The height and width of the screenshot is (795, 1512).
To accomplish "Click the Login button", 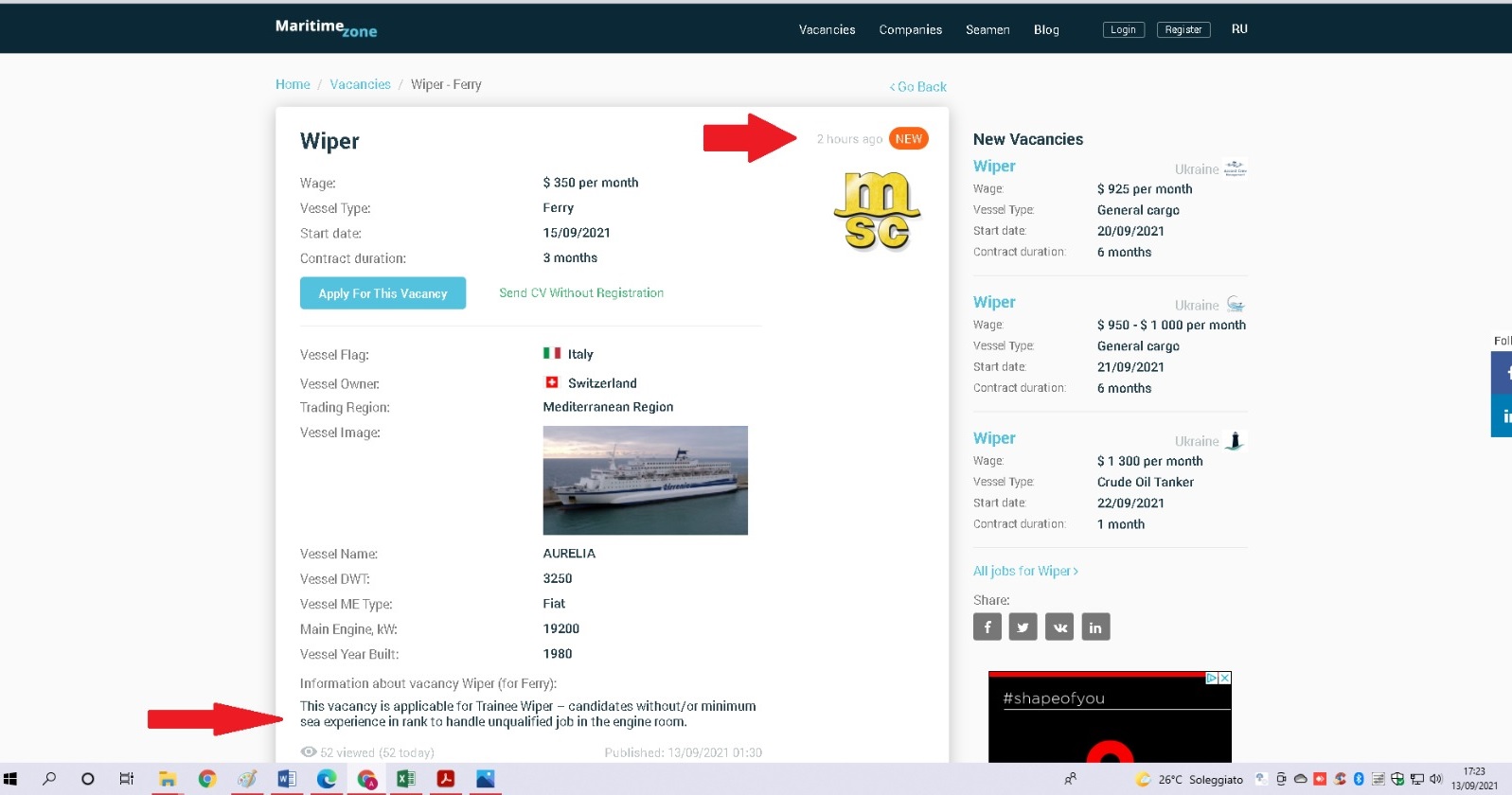I will [x=1123, y=29].
